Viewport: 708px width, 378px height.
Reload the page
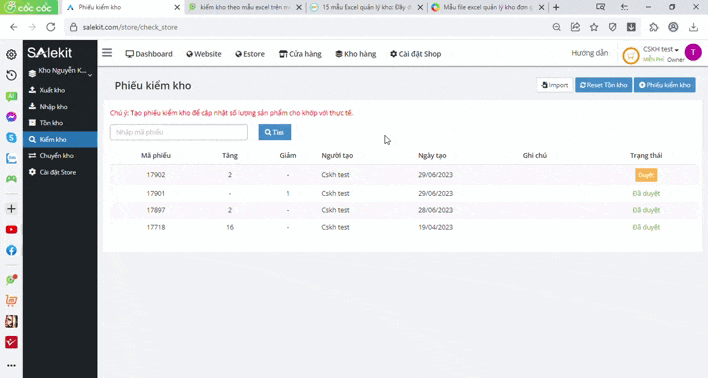(x=51, y=27)
